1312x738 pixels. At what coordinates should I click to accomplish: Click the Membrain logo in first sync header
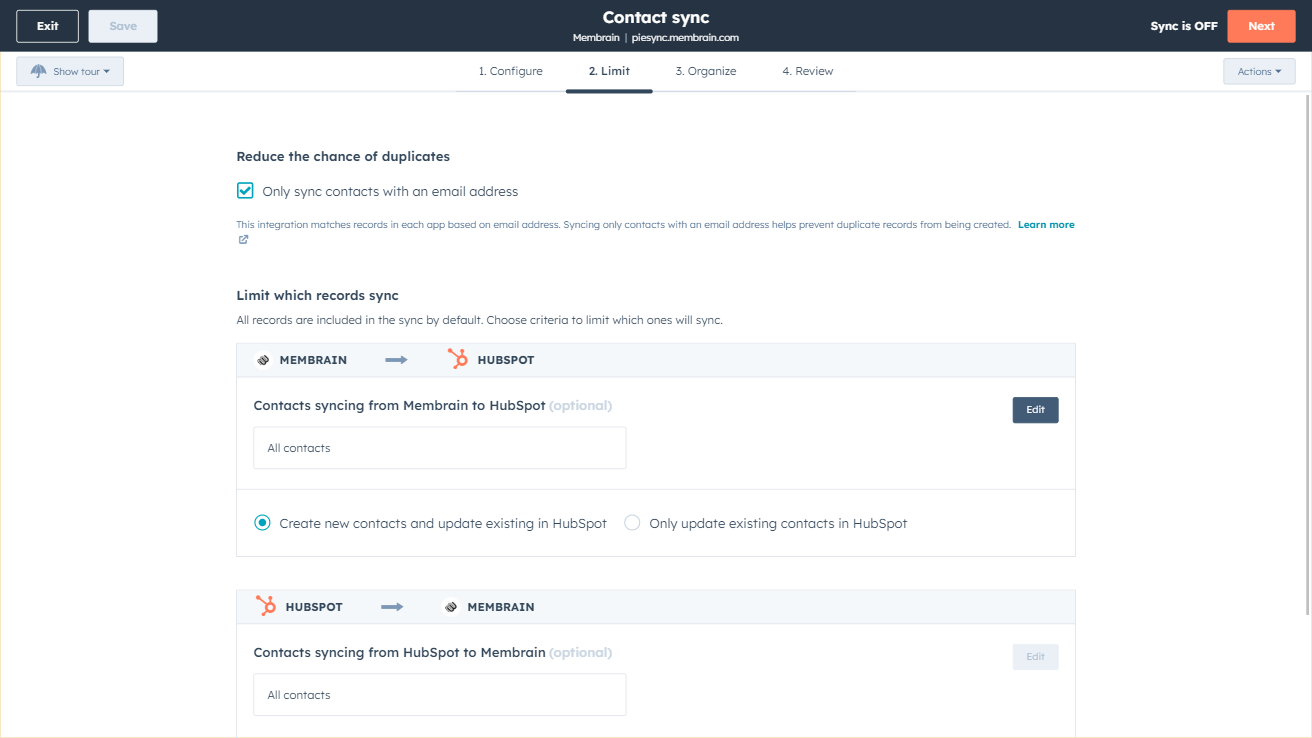click(264, 360)
